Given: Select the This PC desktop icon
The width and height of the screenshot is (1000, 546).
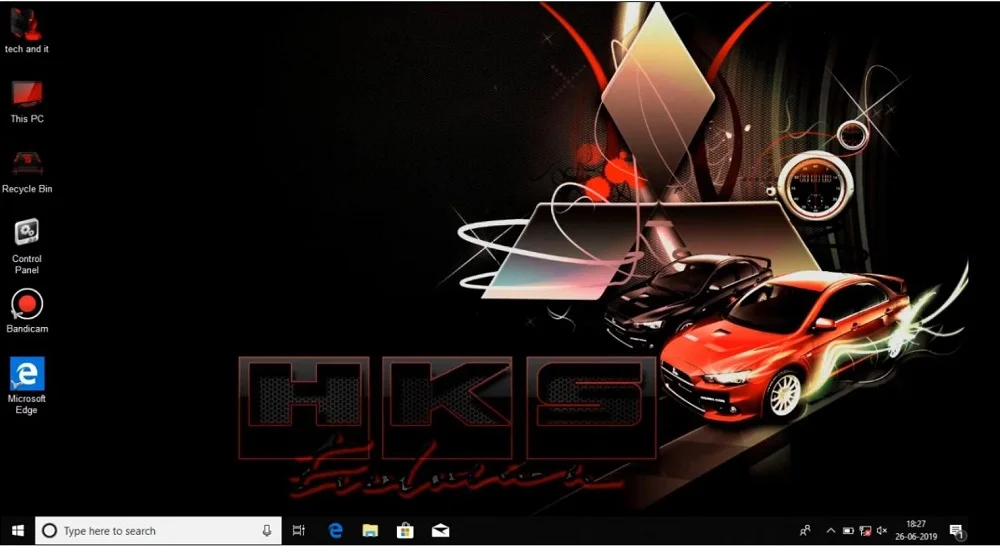Looking at the screenshot, I should [27, 102].
